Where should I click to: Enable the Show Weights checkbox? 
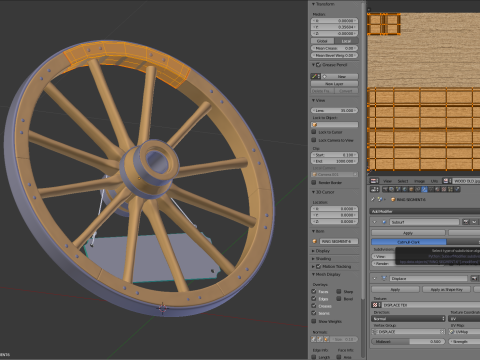coord(314,321)
